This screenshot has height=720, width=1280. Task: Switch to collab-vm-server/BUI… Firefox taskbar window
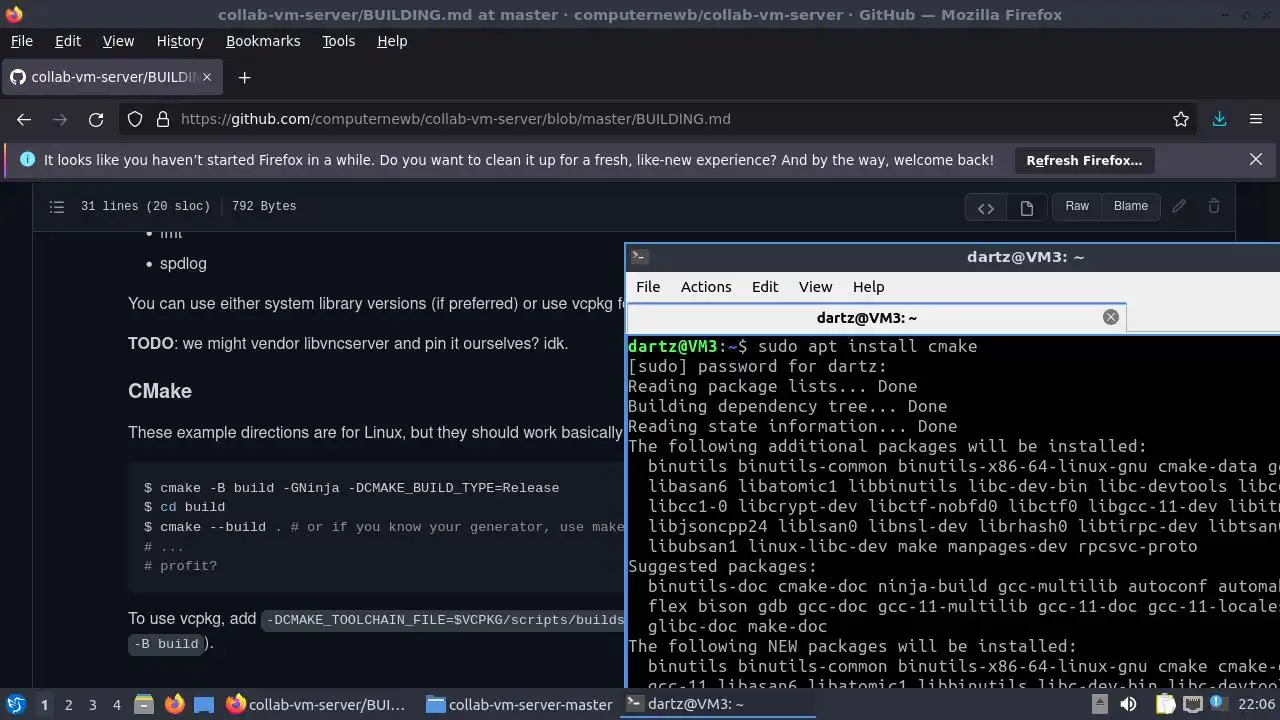[x=317, y=704]
